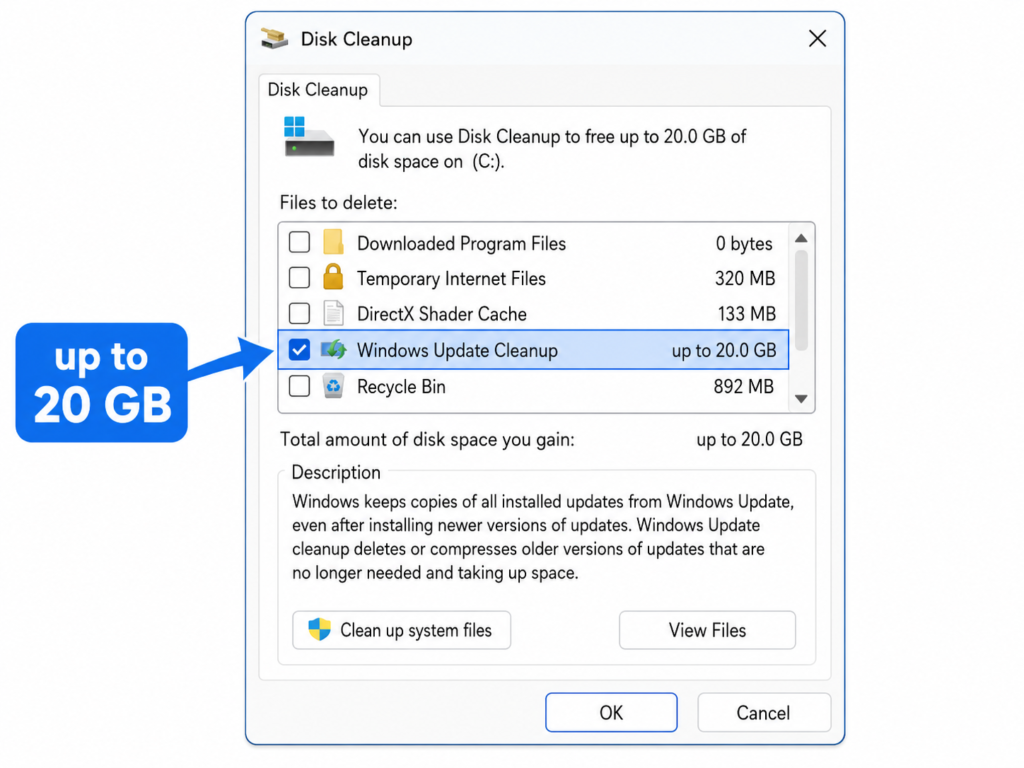
Task: Click the file list scrollbar thumb
Action: [x=801, y=300]
